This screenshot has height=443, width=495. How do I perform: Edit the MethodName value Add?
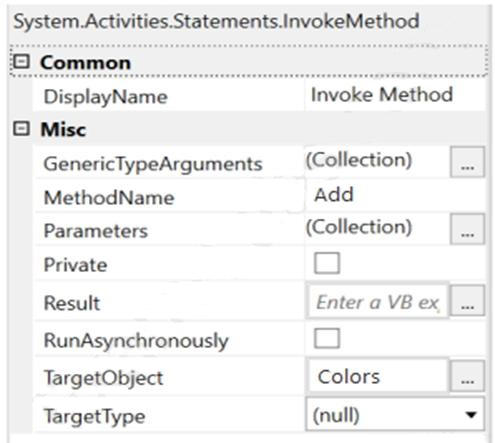334,195
